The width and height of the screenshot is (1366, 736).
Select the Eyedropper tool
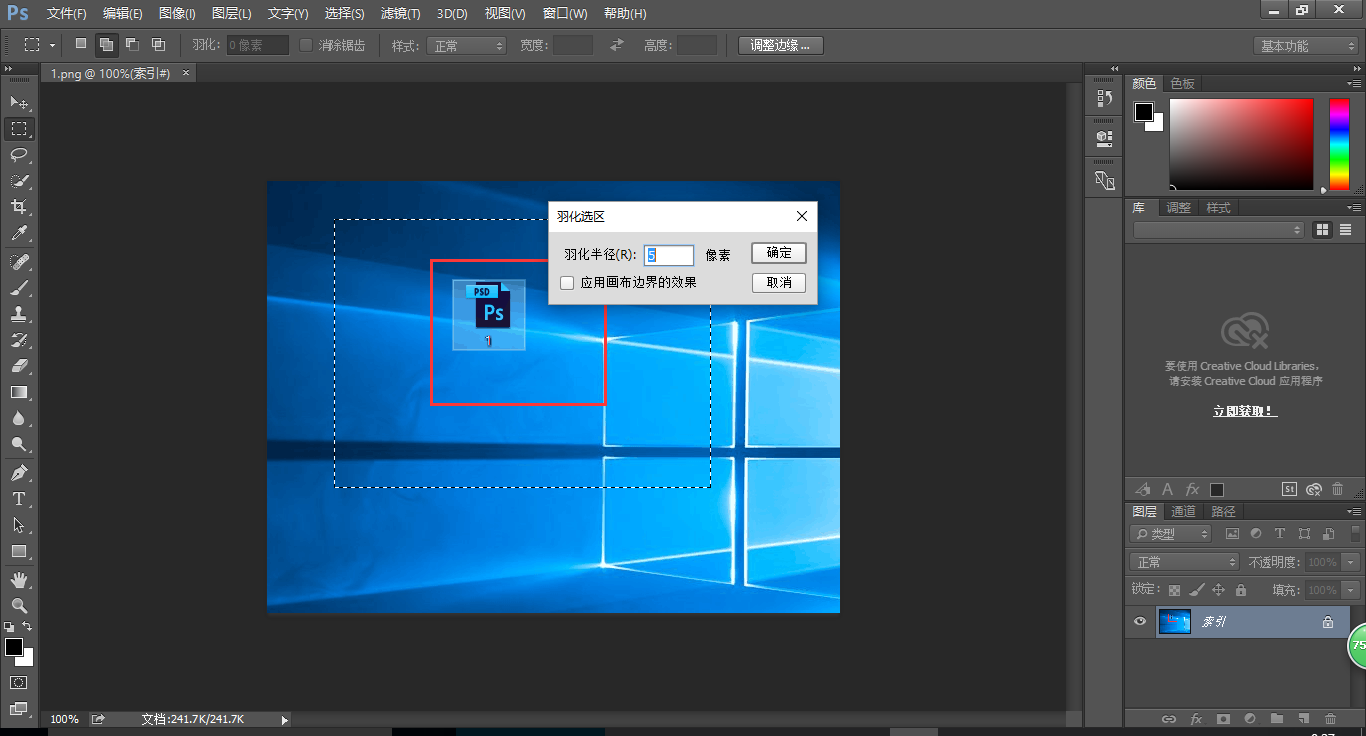[x=19, y=234]
